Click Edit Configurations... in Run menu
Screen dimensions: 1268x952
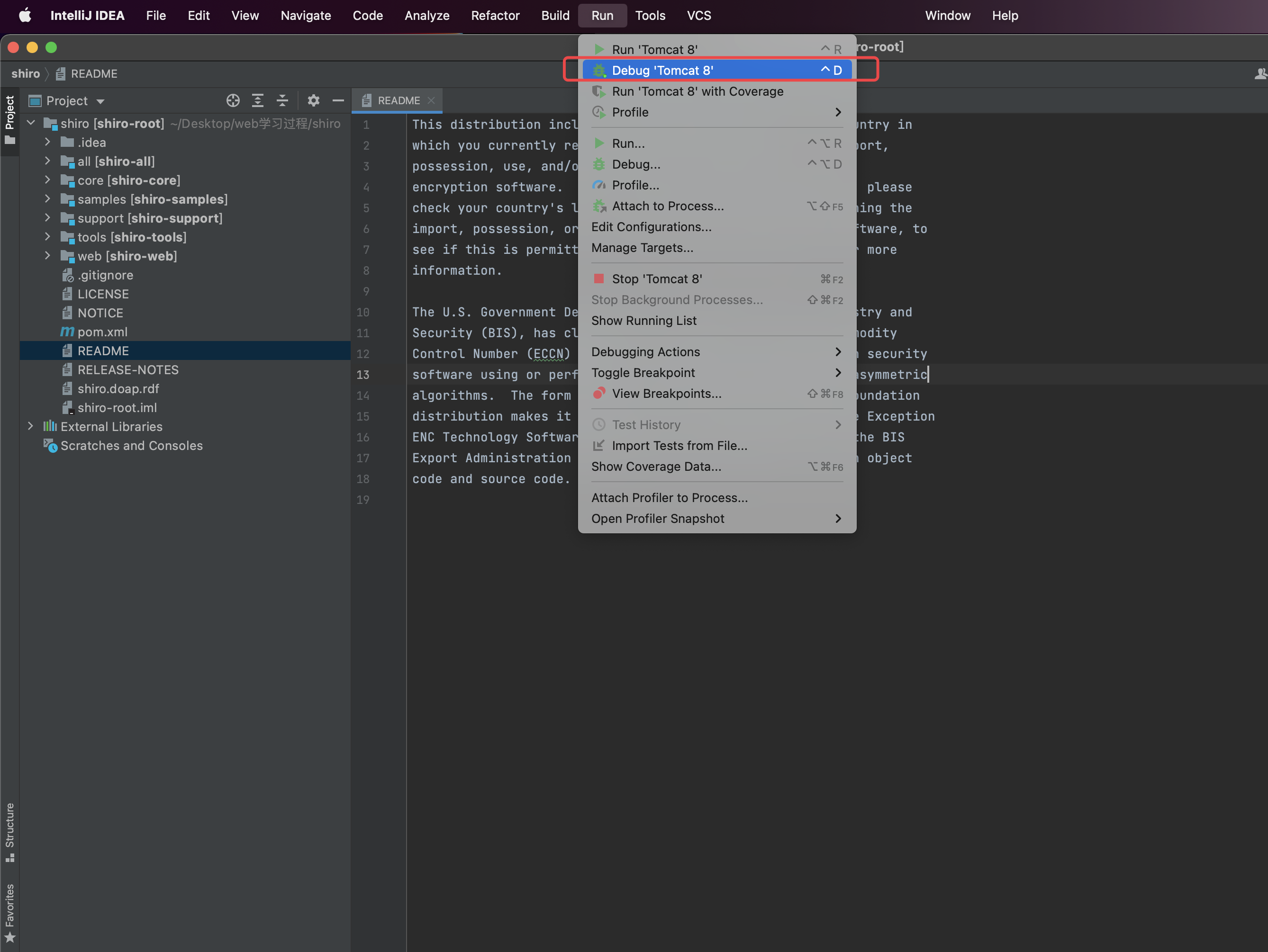pyautogui.click(x=651, y=227)
